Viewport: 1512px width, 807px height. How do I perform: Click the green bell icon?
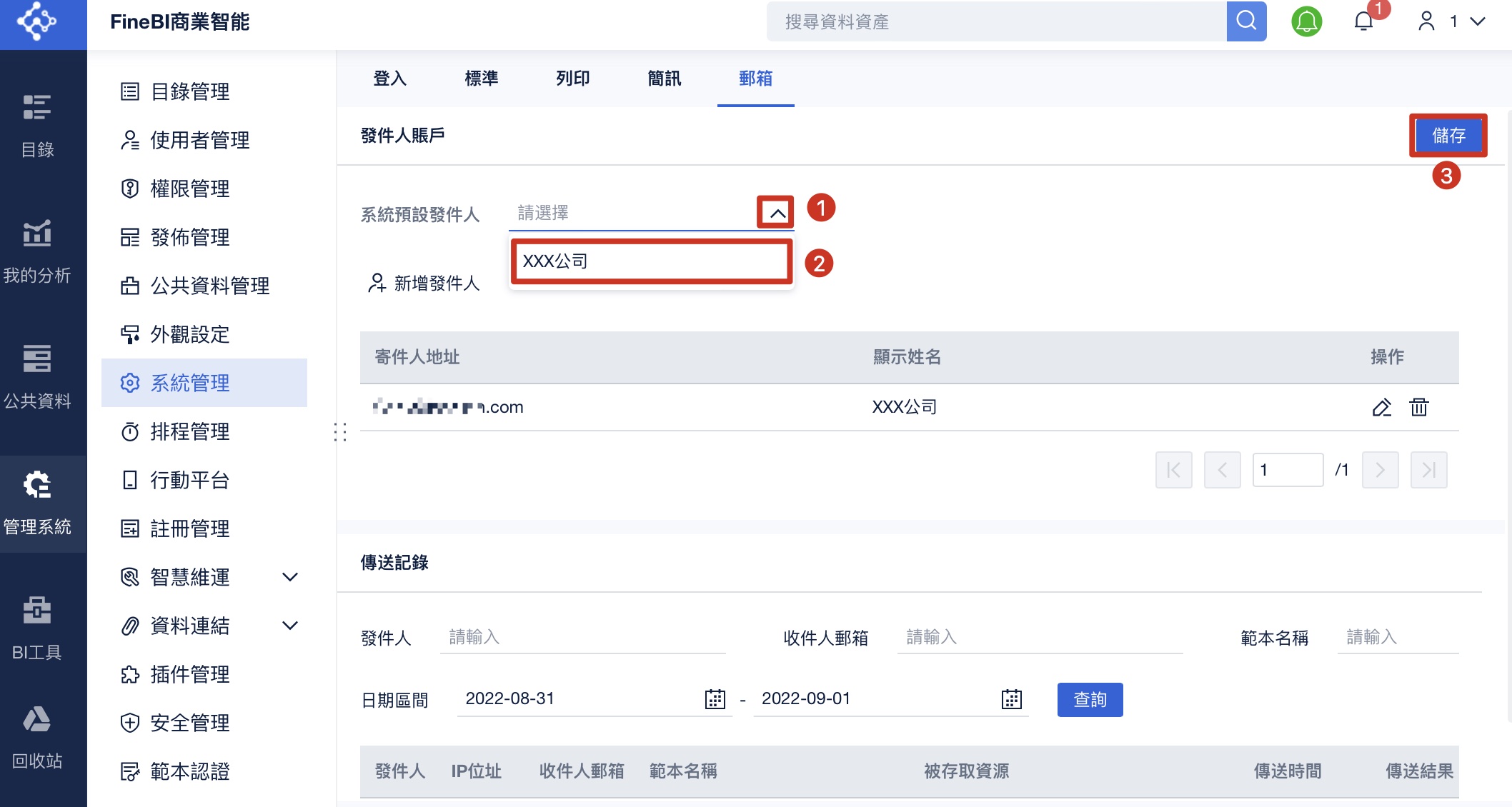click(x=1306, y=21)
